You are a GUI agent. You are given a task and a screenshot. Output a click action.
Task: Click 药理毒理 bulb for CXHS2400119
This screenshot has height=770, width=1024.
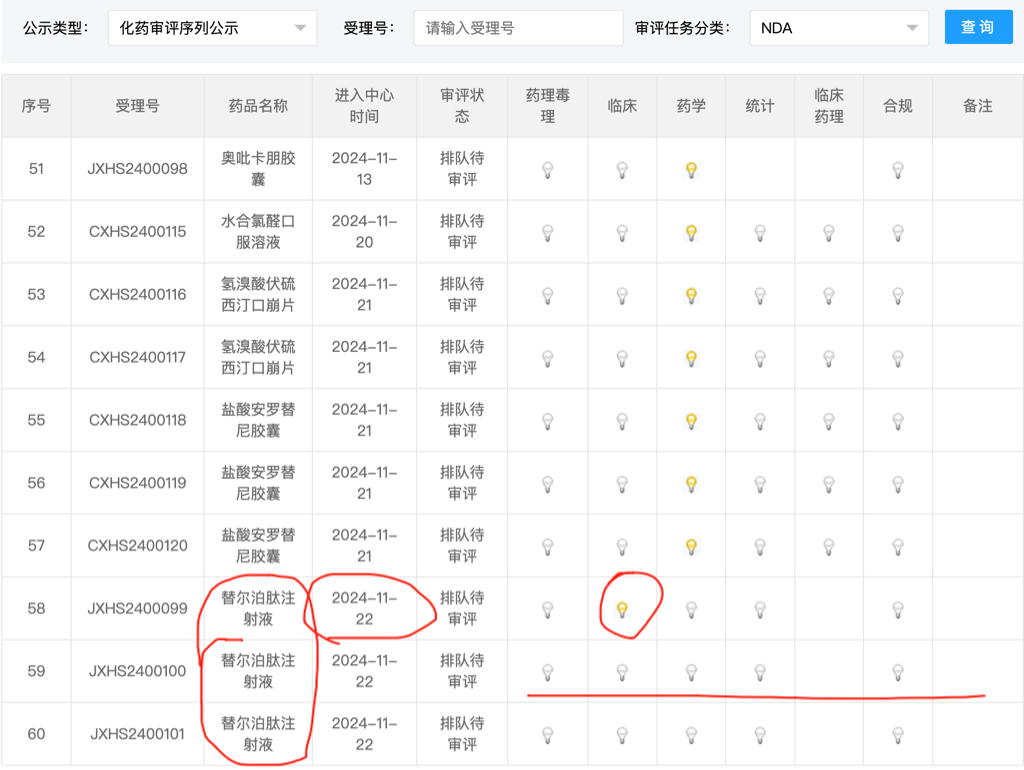click(547, 484)
